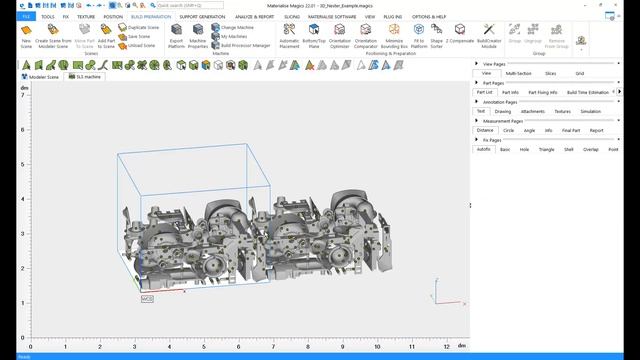Expand the Measurement Pages section

[x=476, y=121]
